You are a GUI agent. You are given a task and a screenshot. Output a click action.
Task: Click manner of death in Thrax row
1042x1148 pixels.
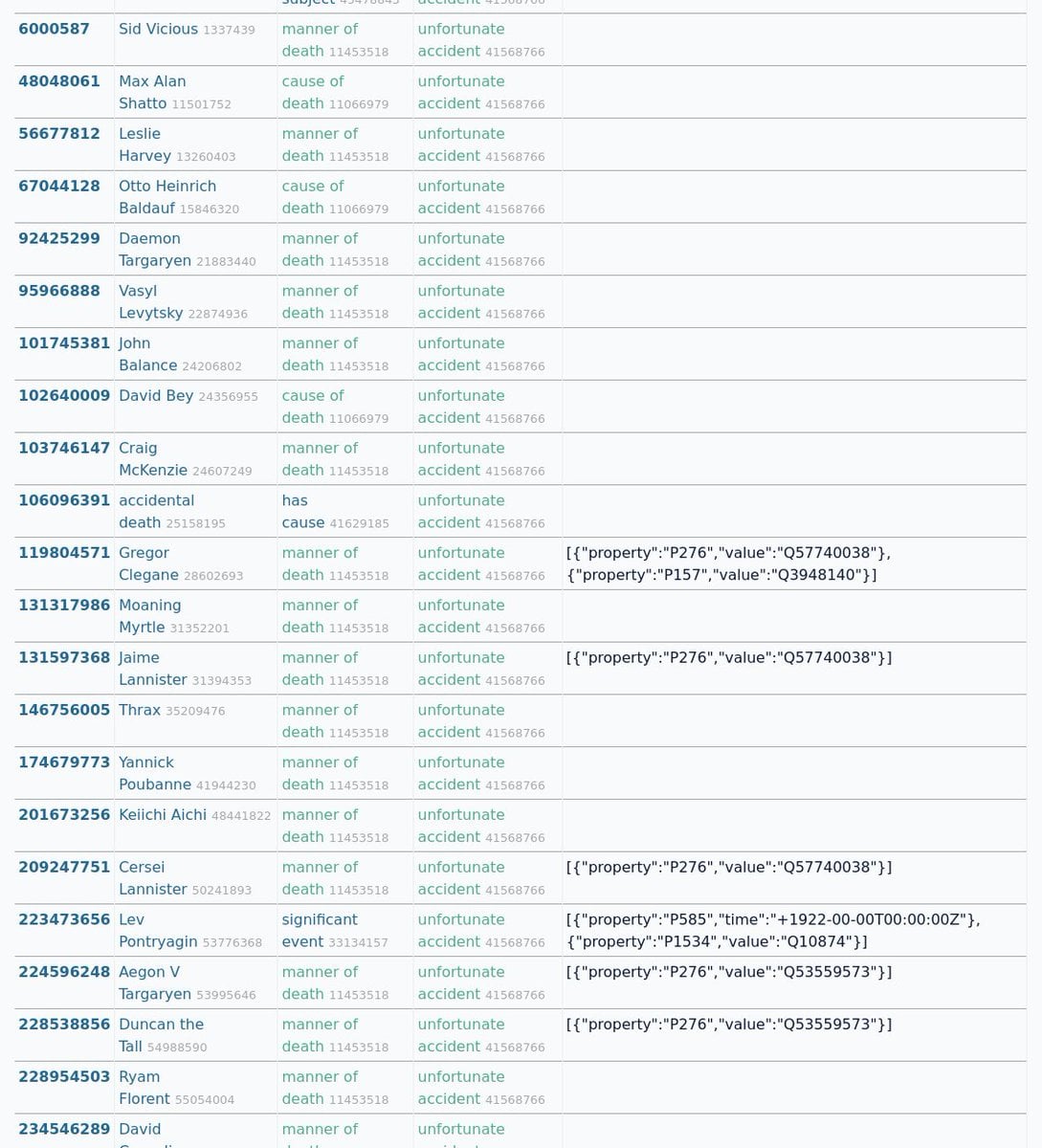click(320, 720)
